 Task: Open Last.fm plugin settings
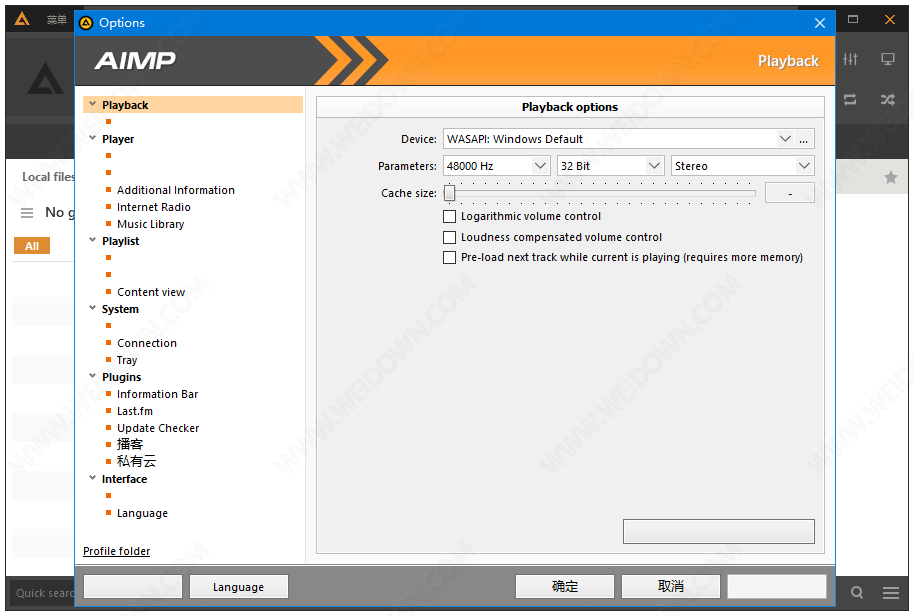pos(135,411)
